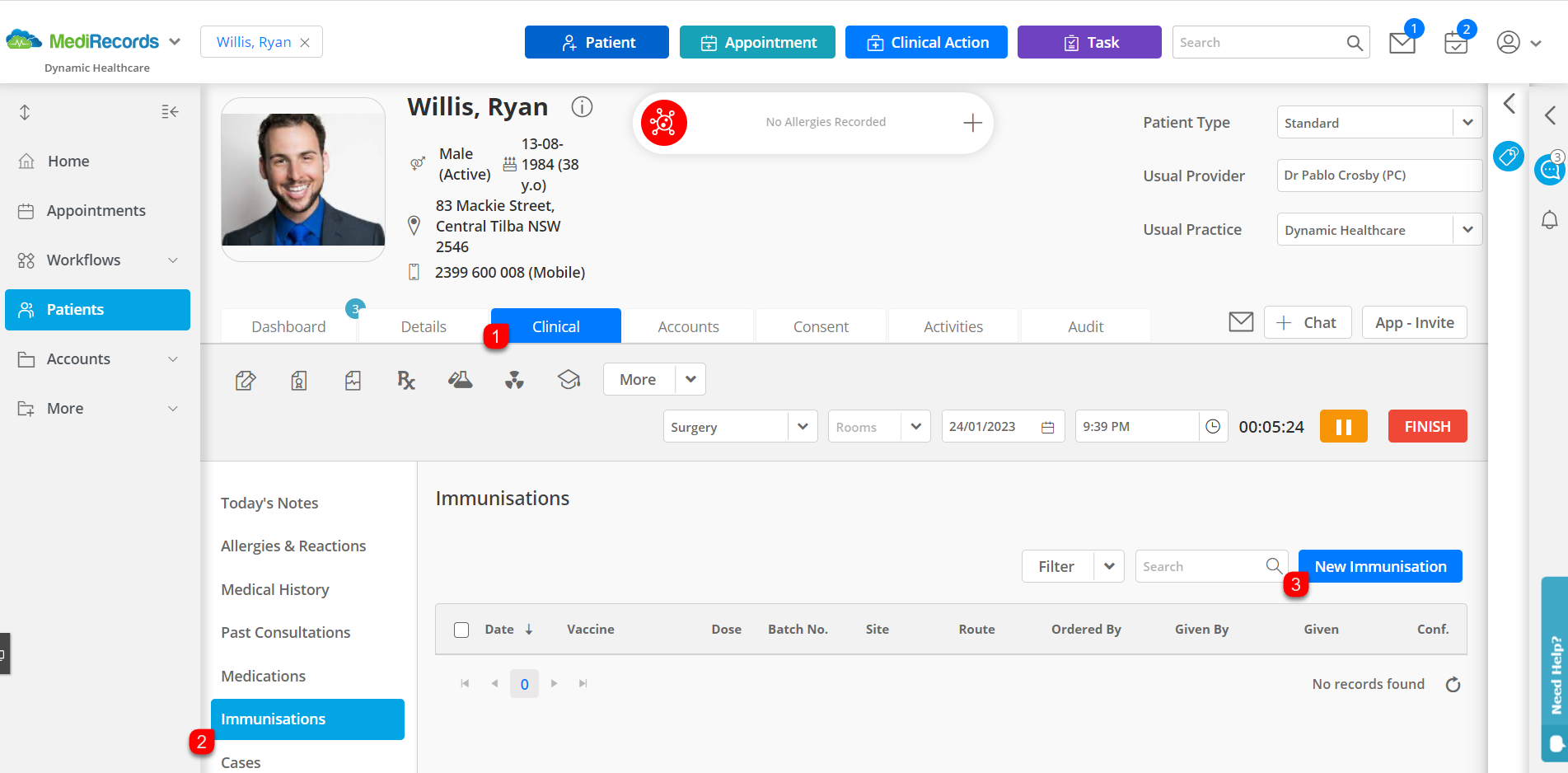Switch to the Details tab

point(424,326)
